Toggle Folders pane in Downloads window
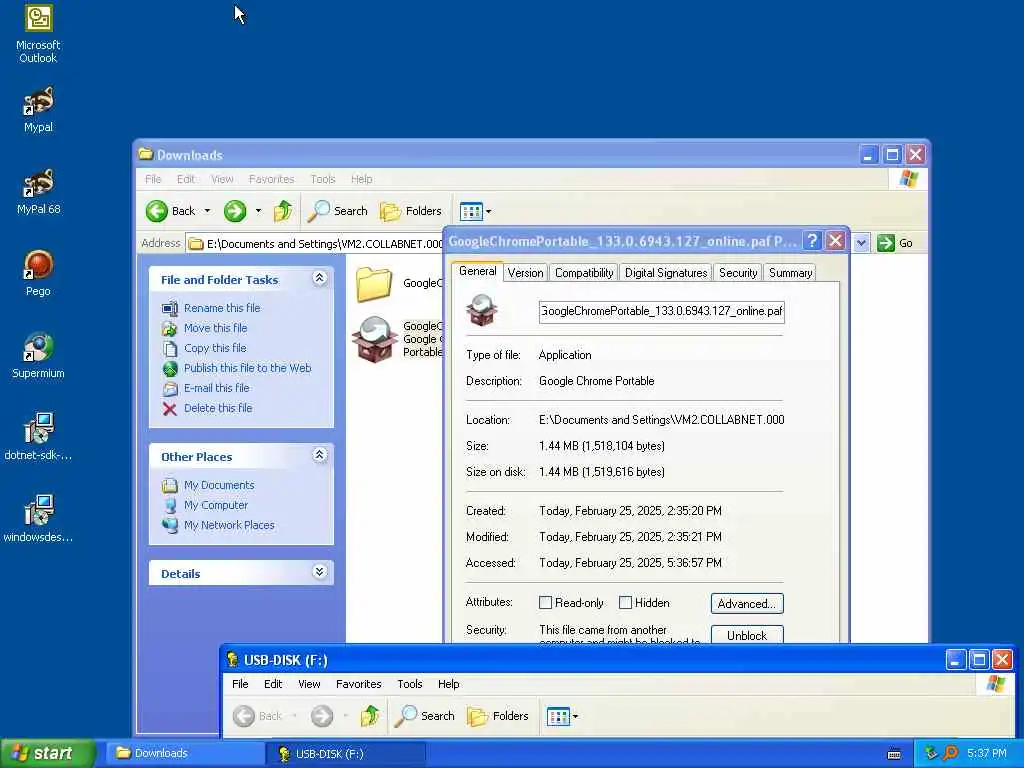 (411, 211)
